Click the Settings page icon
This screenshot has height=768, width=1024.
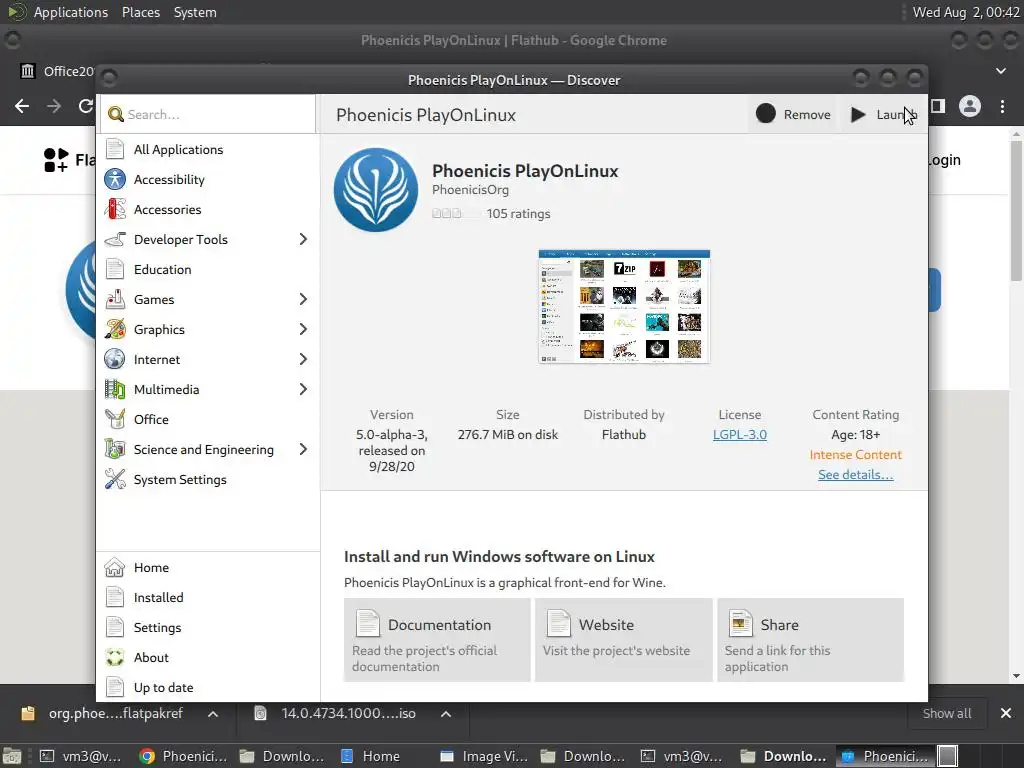[115, 628]
